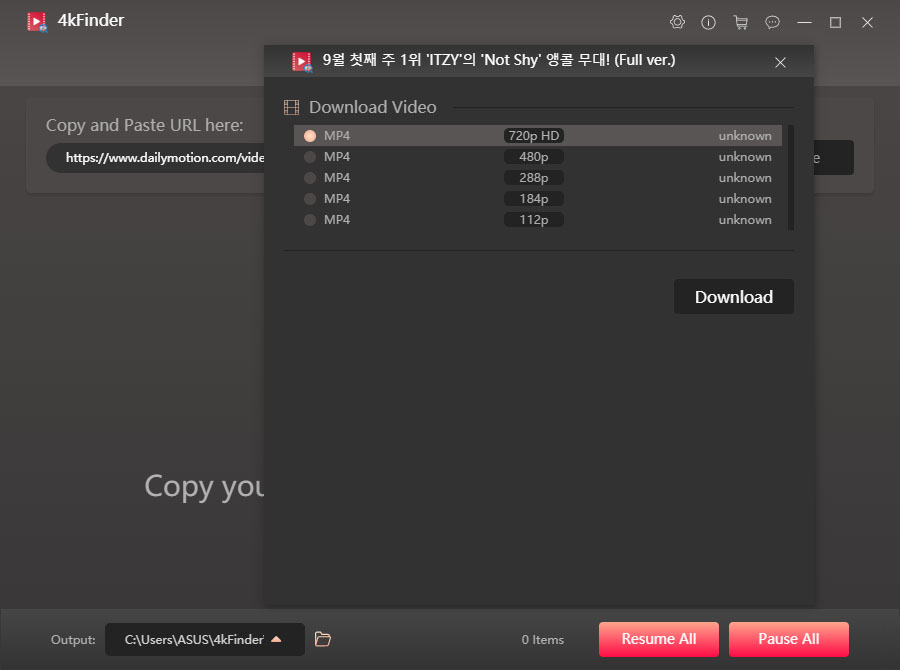Click the film icon beside Download Video
This screenshot has width=900, height=670.
[x=291, y=107]
